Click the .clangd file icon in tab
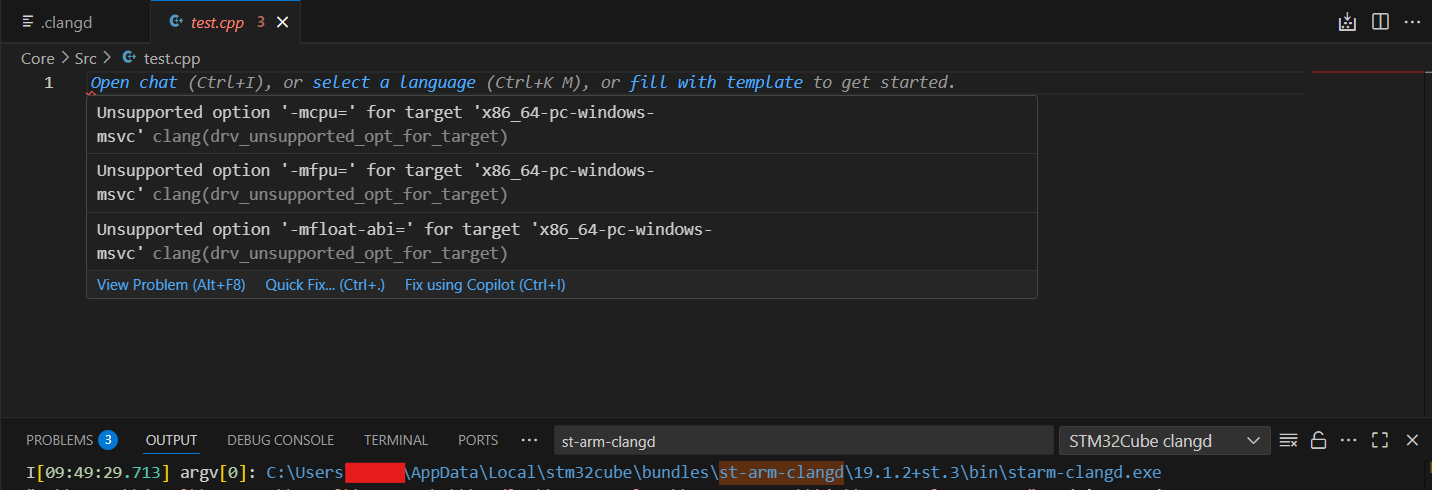 coord(28,22)
